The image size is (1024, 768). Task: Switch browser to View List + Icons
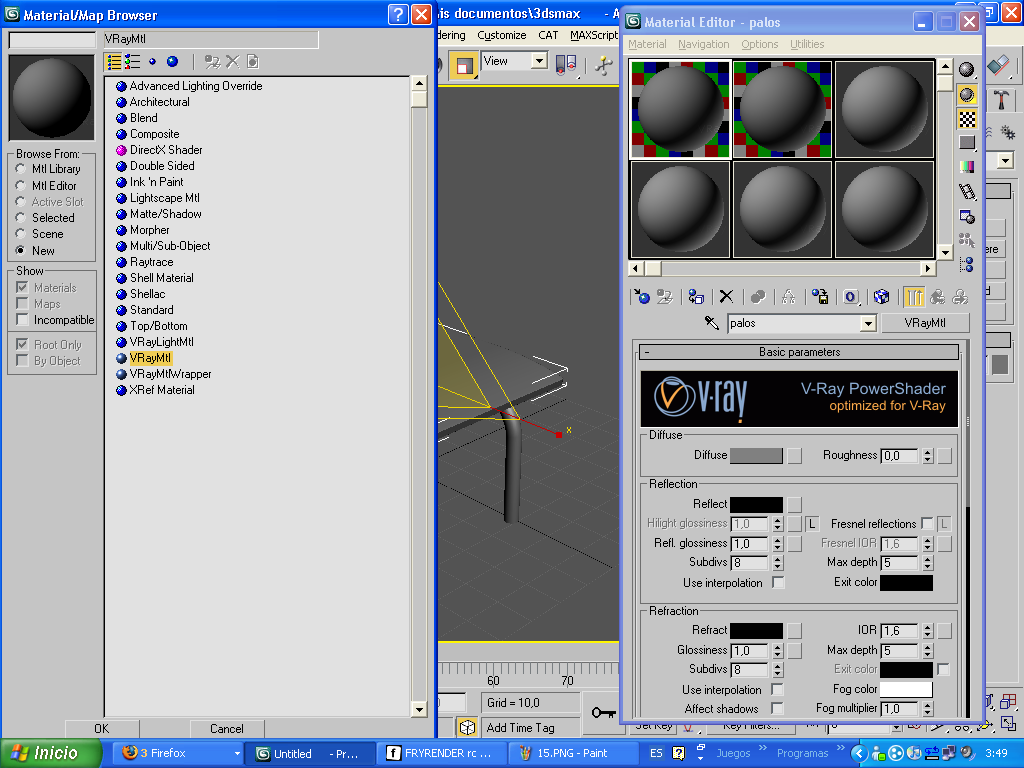[133, 62]
